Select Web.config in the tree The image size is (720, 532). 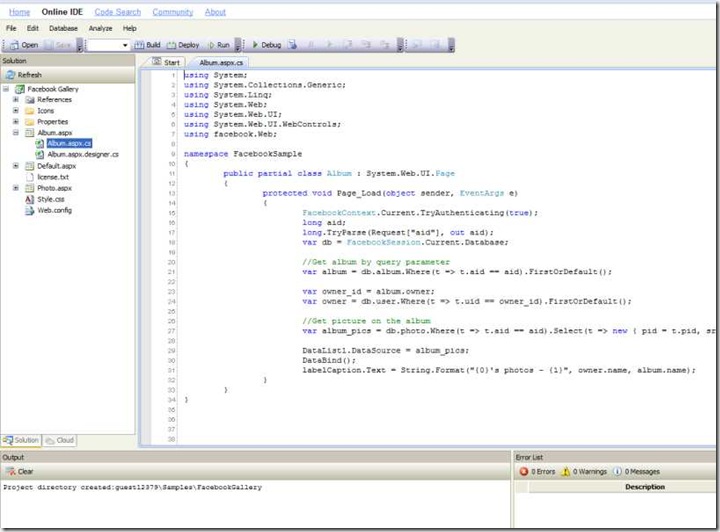pos(55,210)
